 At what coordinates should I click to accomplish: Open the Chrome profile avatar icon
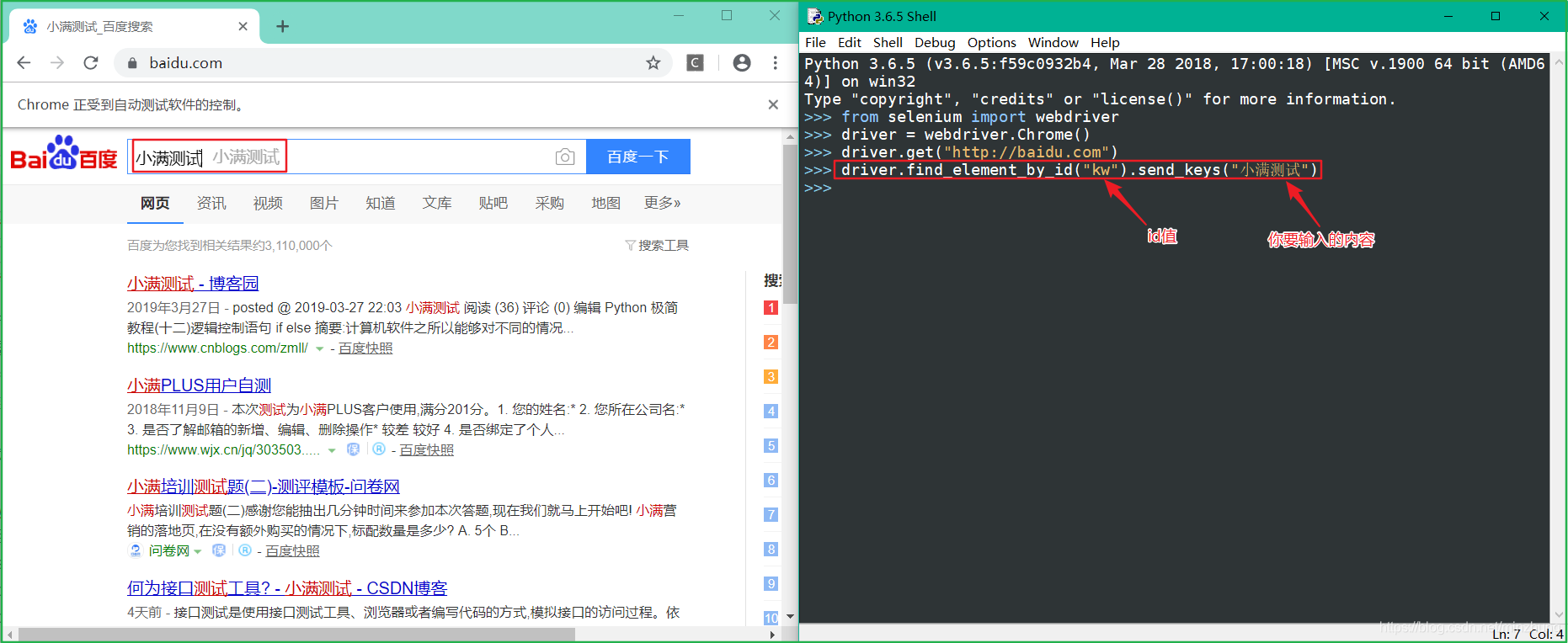(742, 62)
